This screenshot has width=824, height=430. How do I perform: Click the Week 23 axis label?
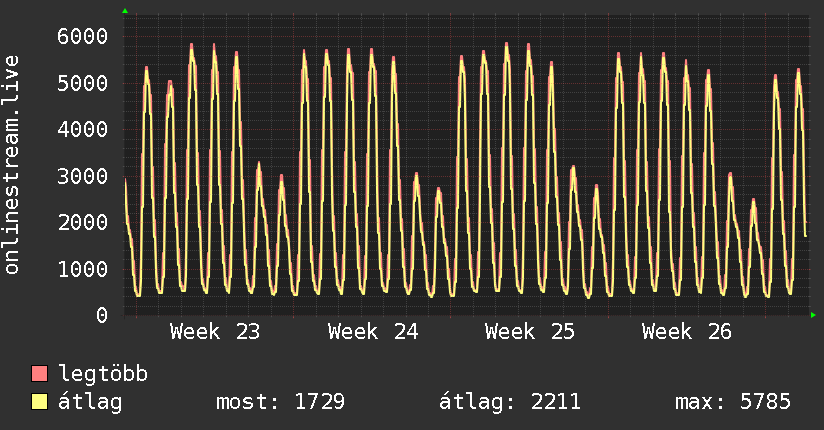215,332
